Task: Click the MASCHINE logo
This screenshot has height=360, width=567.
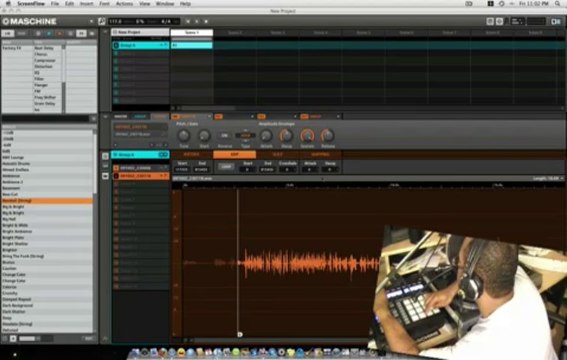Action: coord(30,21)
